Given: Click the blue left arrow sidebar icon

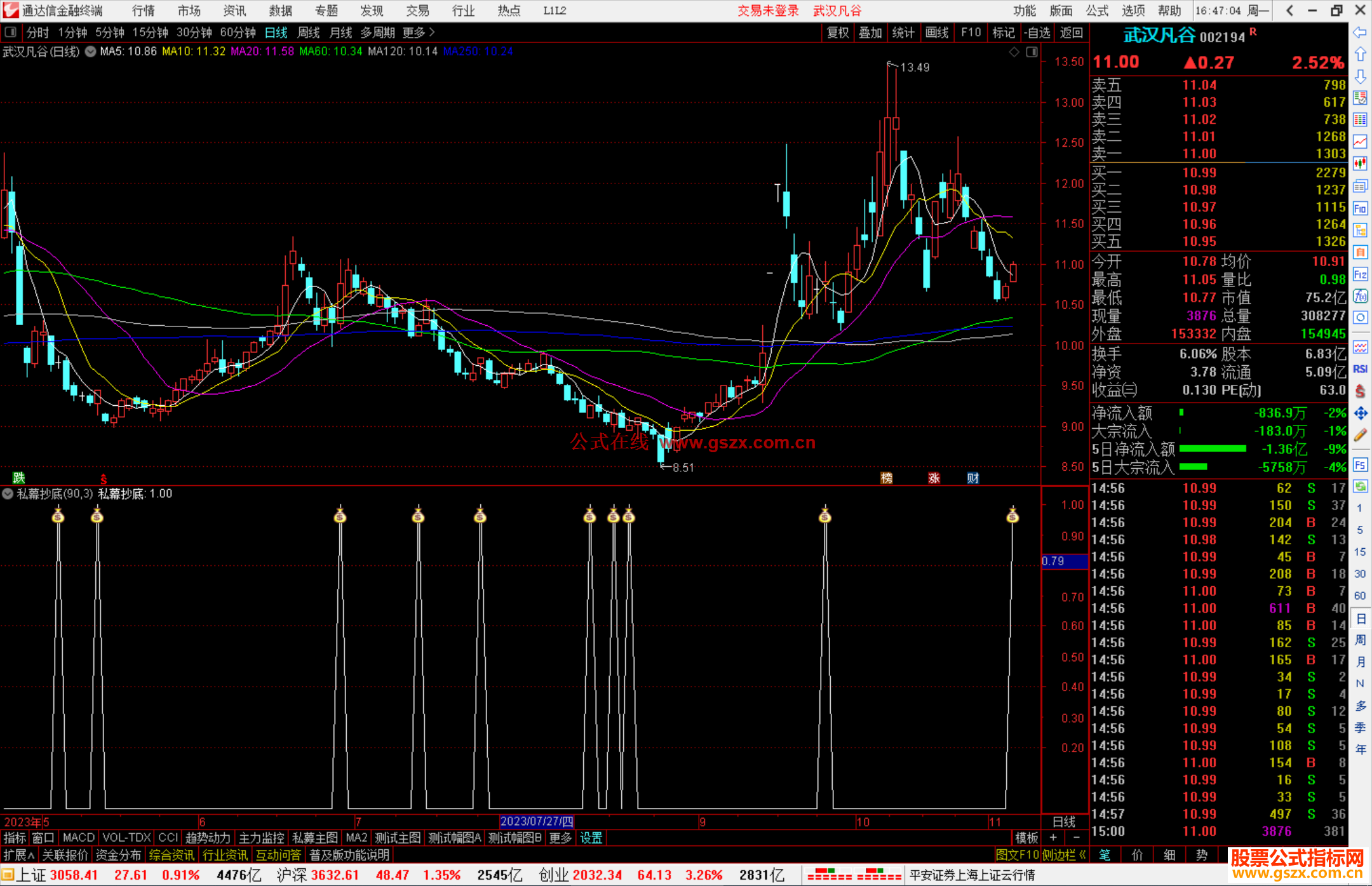Looking at the screenshot, I should coord(1360,32).
